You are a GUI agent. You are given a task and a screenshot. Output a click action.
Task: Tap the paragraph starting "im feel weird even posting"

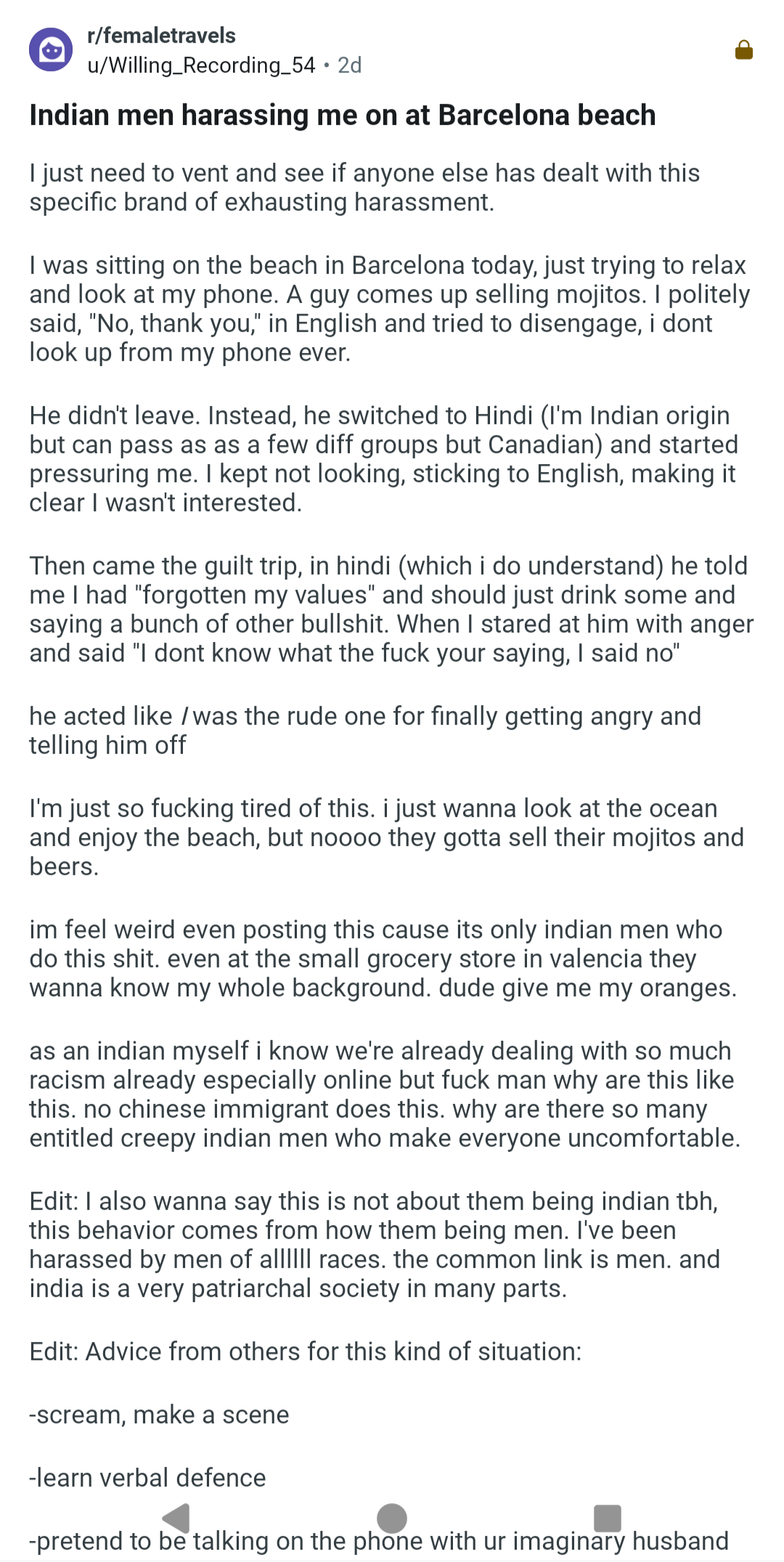tap(383, 959)
